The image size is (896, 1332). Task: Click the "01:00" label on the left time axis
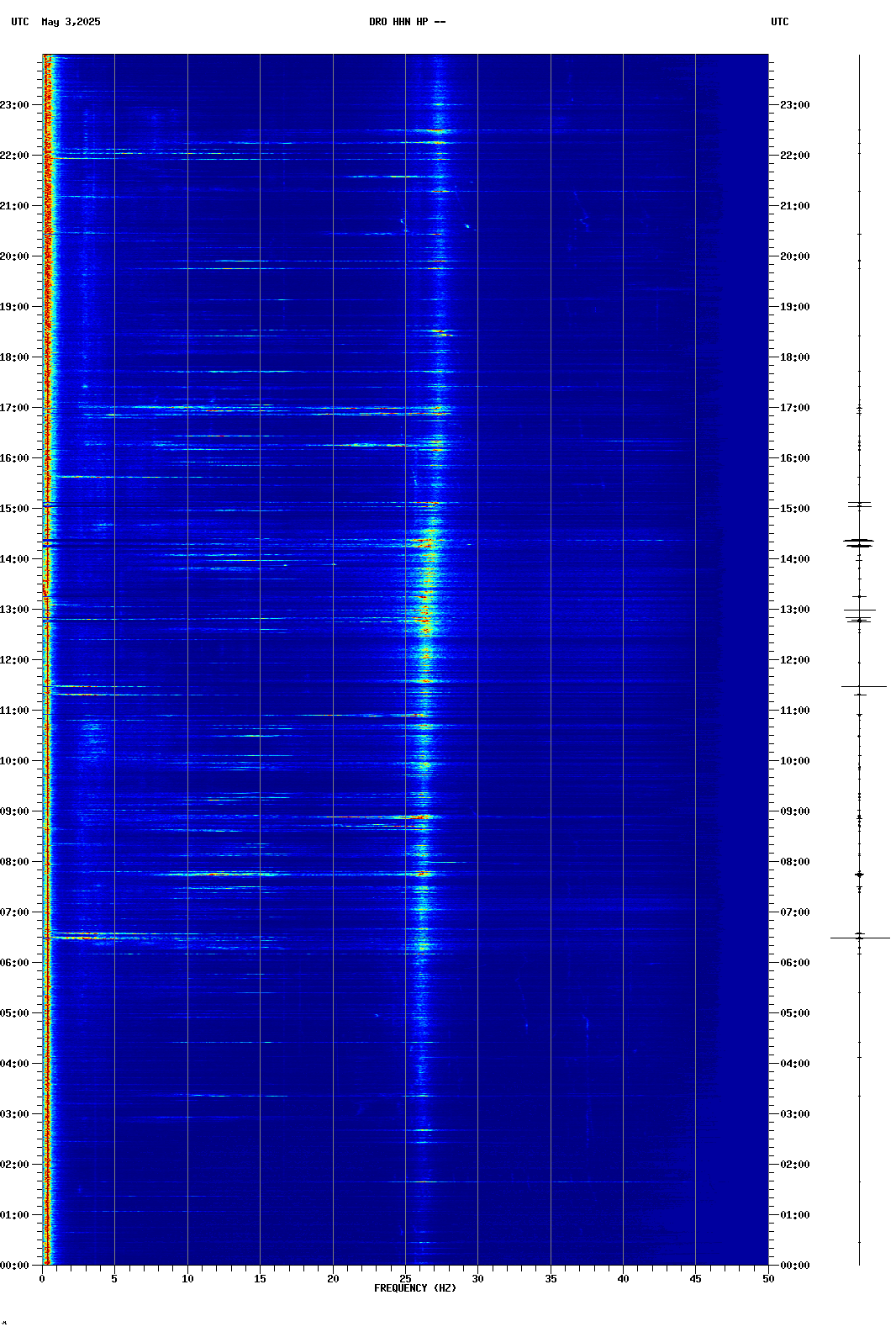14,1215
